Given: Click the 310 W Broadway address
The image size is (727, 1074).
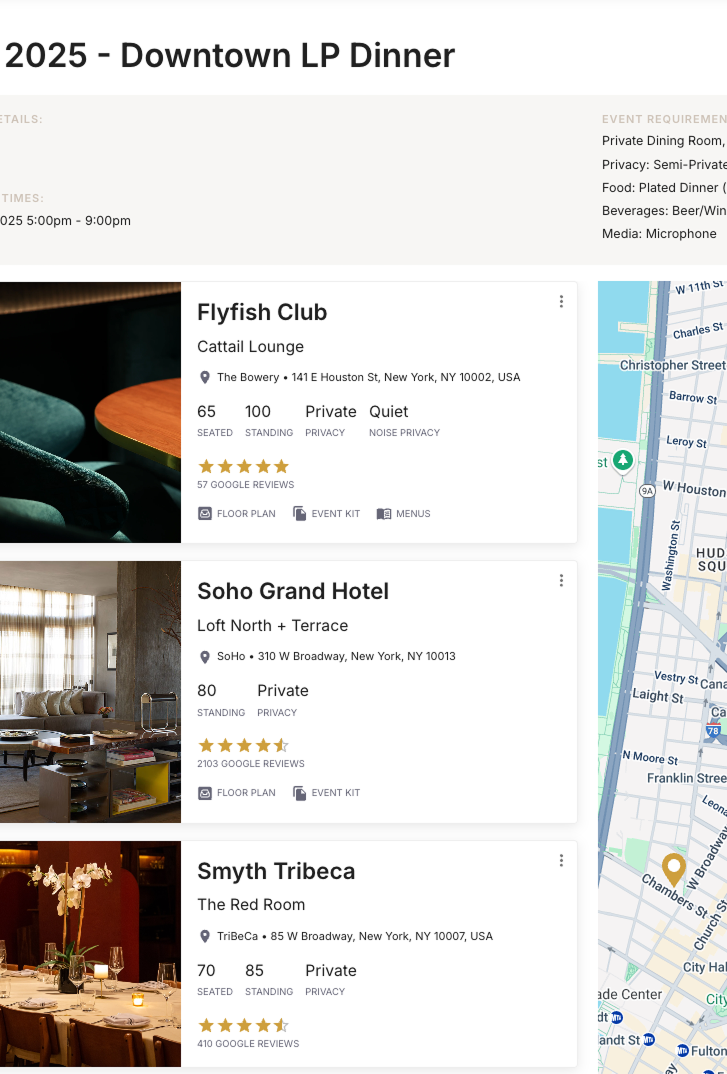Looking at the screenshot, I should click(356, 656).
